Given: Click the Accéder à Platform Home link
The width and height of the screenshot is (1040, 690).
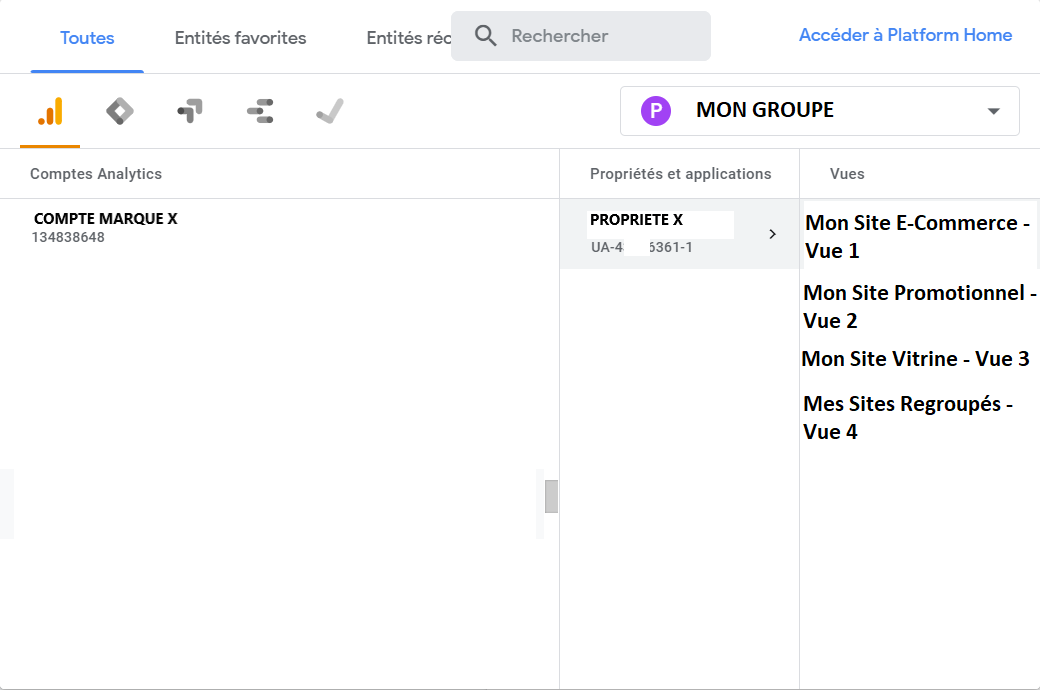Looking at the screenshot, I should (x=905, y=35).
